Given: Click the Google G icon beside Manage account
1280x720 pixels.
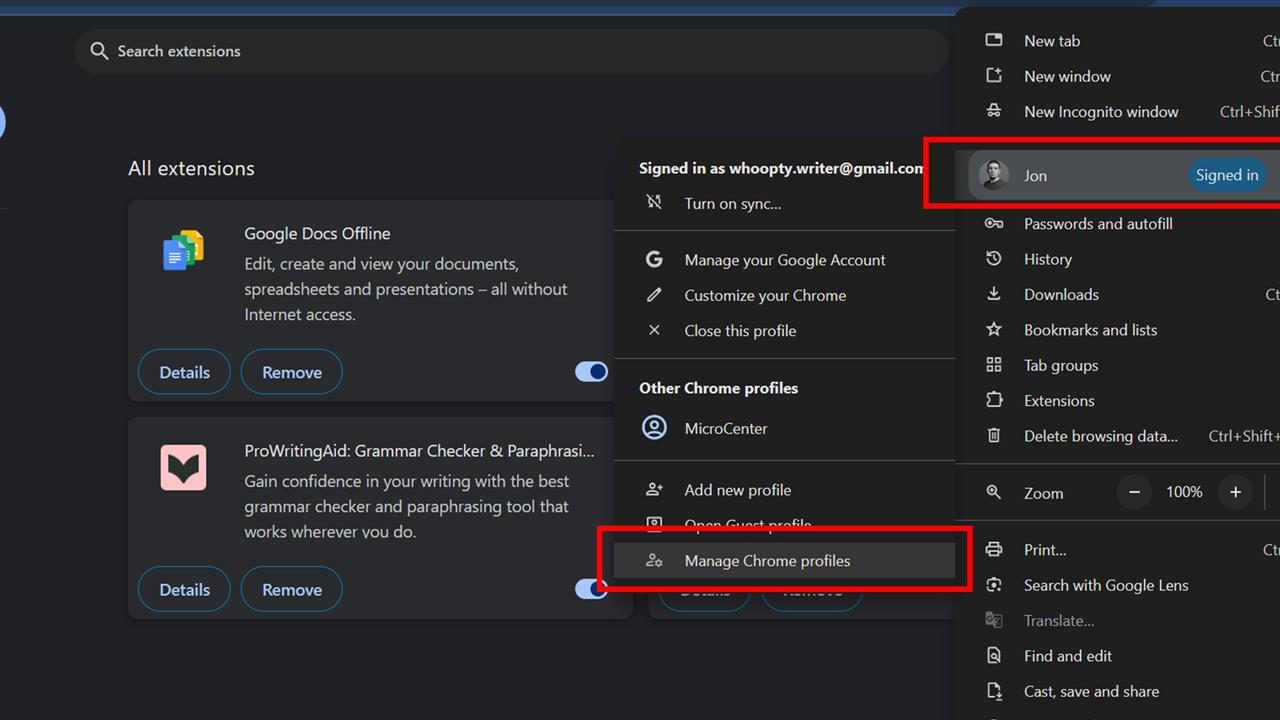Looking at the screenshot, I should [654, 260].
